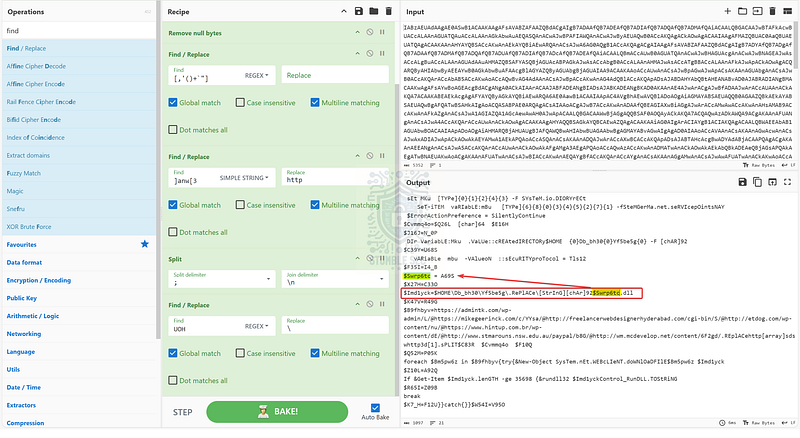Expand the Networking category
The height and width of the screenshot is (438, 800).
(79, 334)
